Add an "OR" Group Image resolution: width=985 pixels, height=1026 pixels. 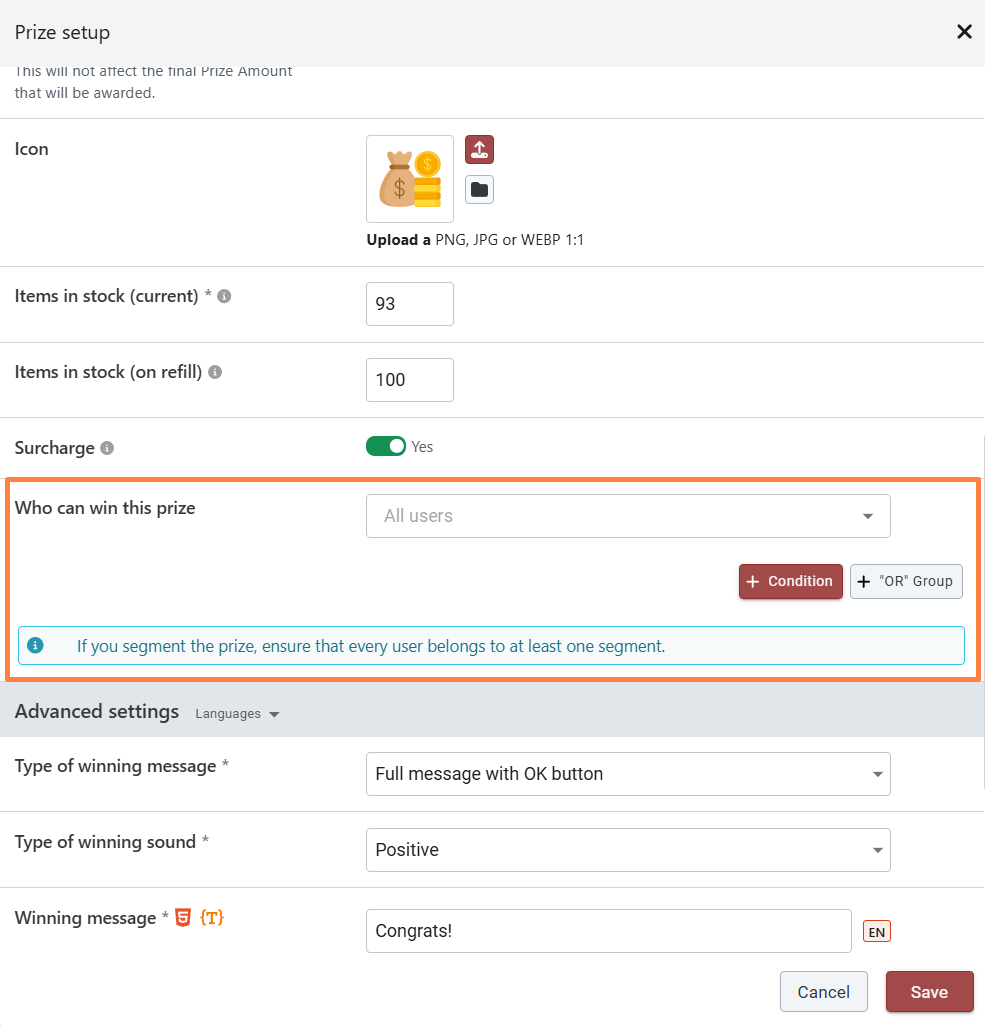click(906, 581)
